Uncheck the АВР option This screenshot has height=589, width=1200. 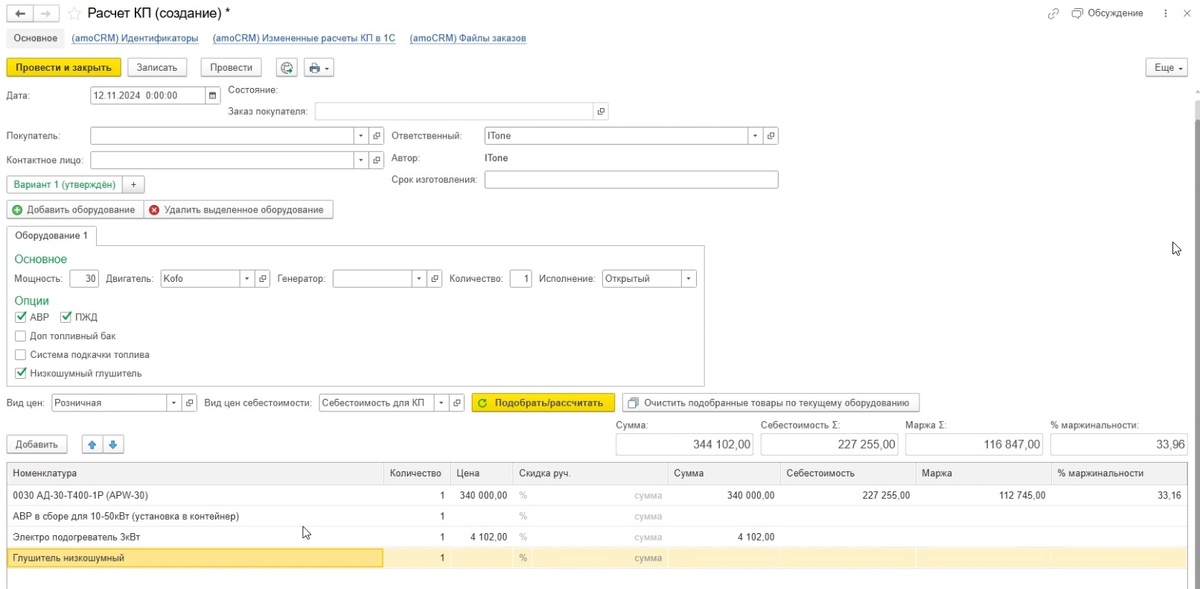point(21,317)
